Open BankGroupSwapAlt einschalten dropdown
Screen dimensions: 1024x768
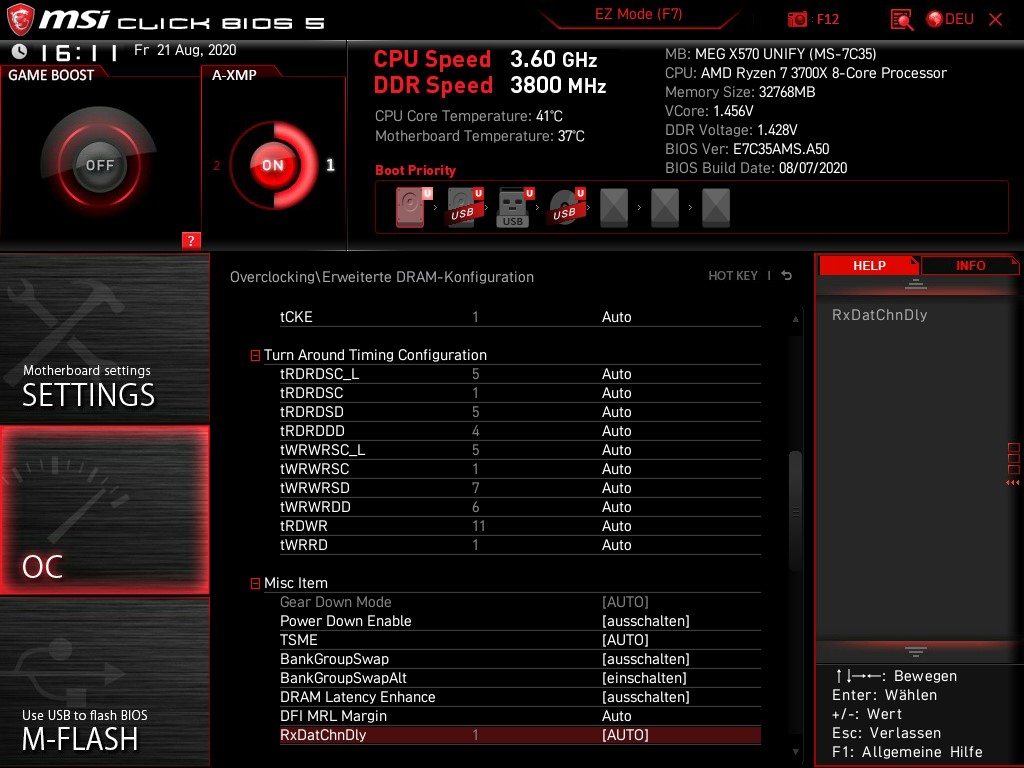point(644,678)
